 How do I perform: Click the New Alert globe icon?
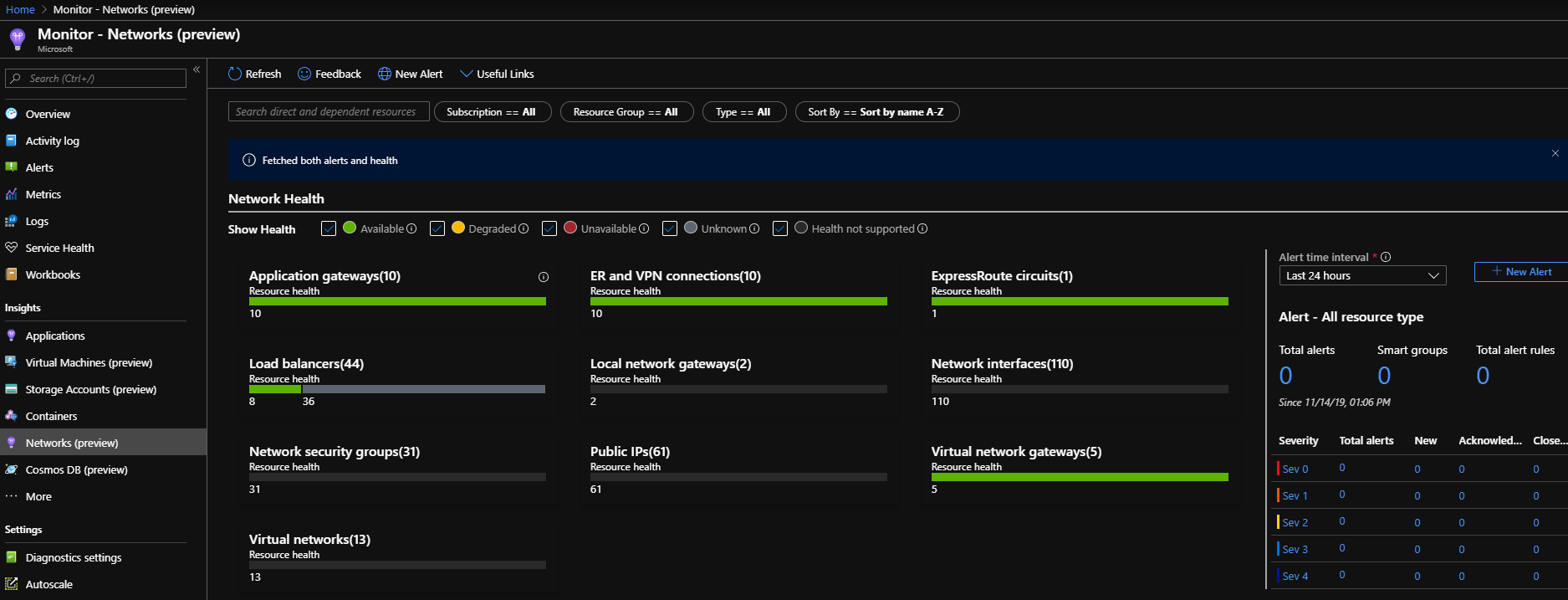tap(385, 74)
